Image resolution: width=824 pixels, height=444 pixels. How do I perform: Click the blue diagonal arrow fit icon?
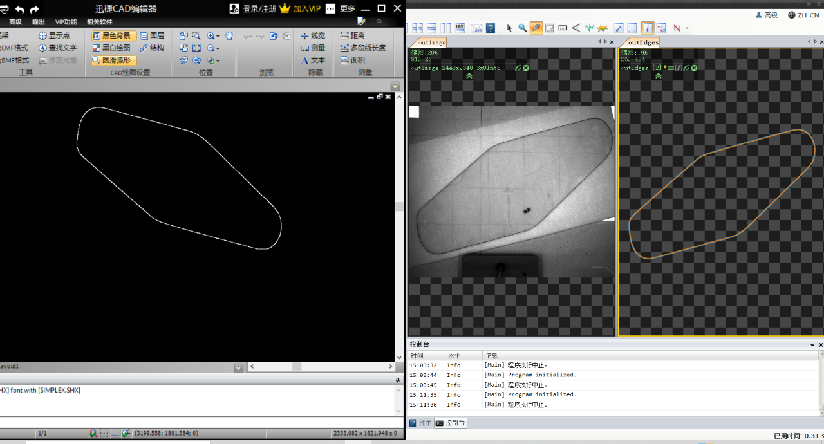click(x=619, y=28)
